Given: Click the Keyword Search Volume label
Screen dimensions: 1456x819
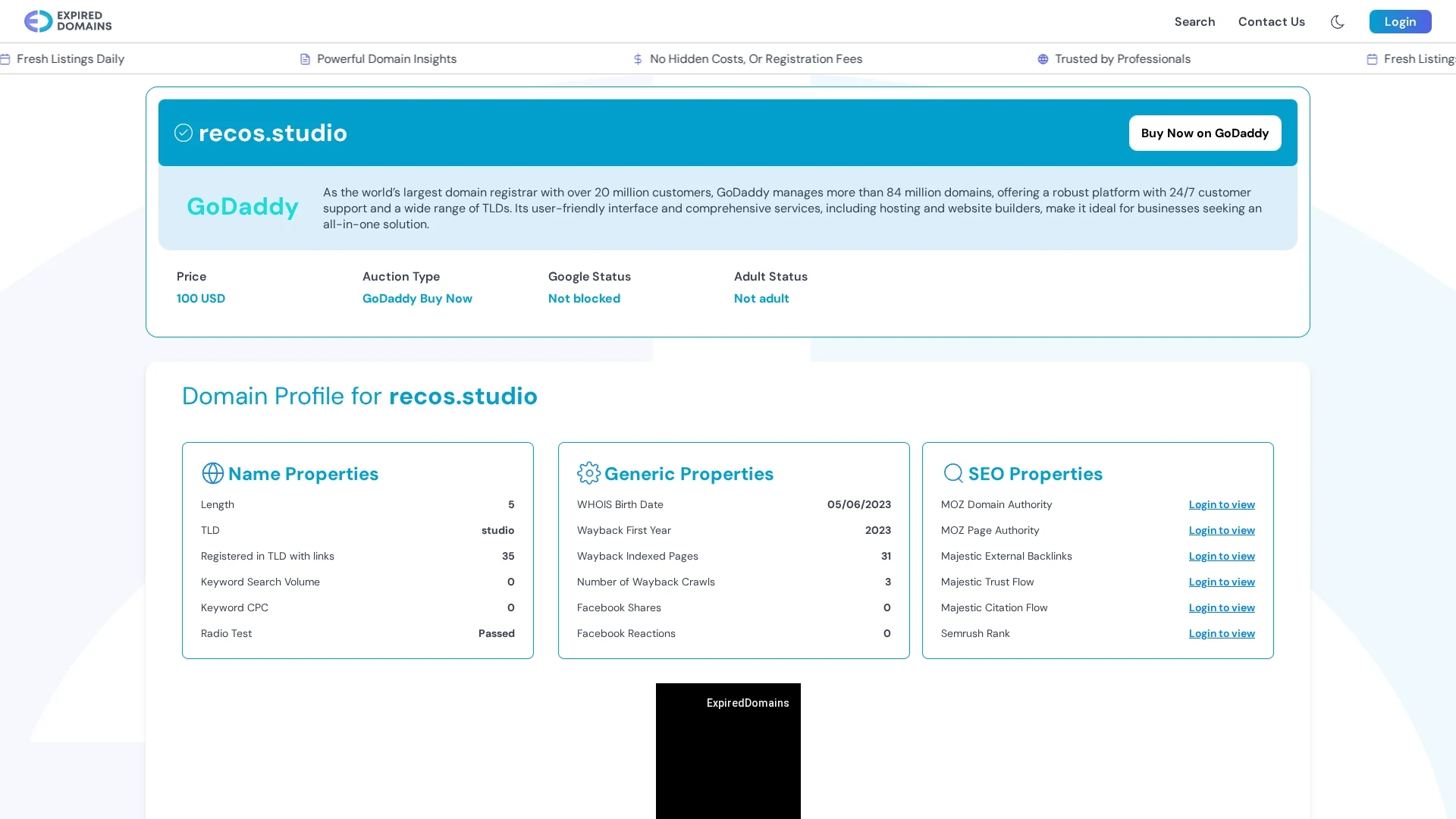Looking at the screenshot, I should tap(260, 582).
